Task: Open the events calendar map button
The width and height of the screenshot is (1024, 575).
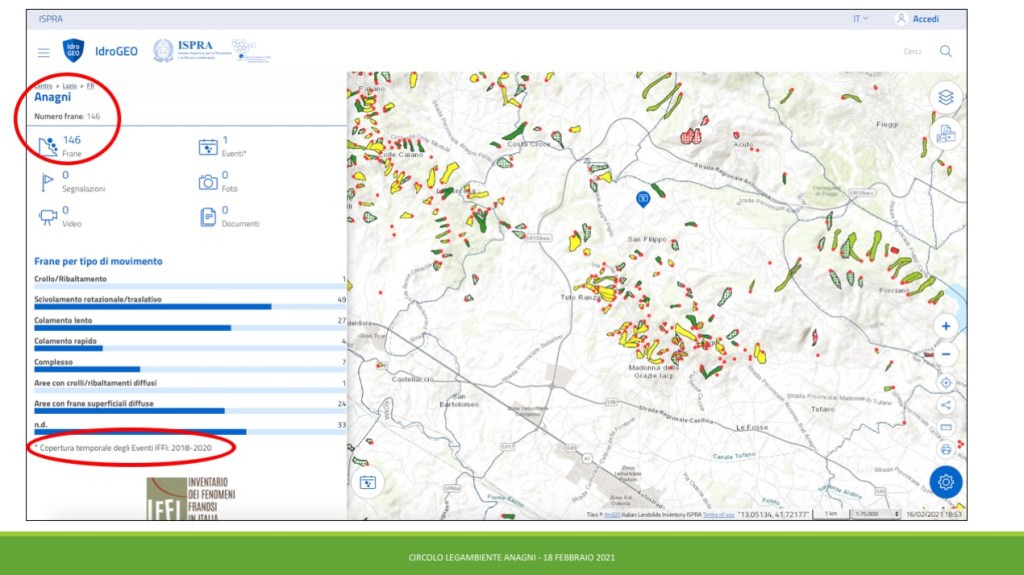Action: [368, 482]
